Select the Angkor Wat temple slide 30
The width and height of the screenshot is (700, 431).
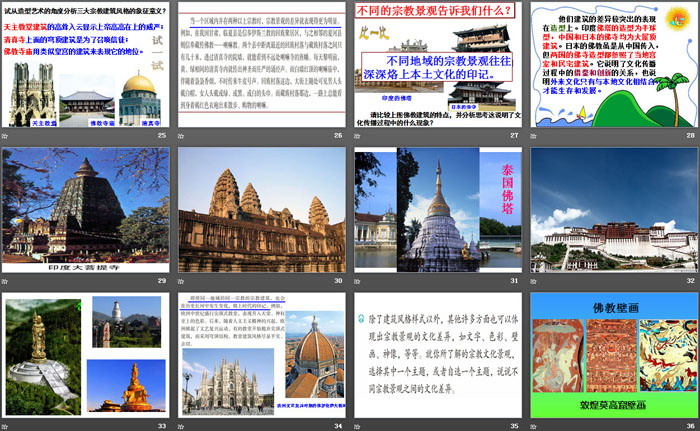point(262,208)
